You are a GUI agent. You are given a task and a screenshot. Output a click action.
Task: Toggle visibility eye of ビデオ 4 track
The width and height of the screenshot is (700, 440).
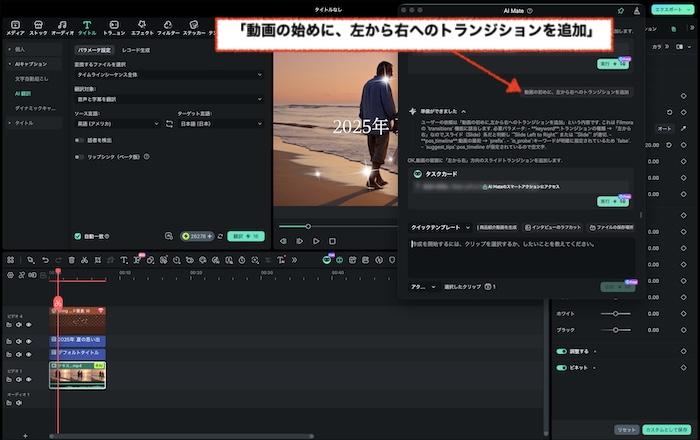pyautogui.click(x=29, y=324)
